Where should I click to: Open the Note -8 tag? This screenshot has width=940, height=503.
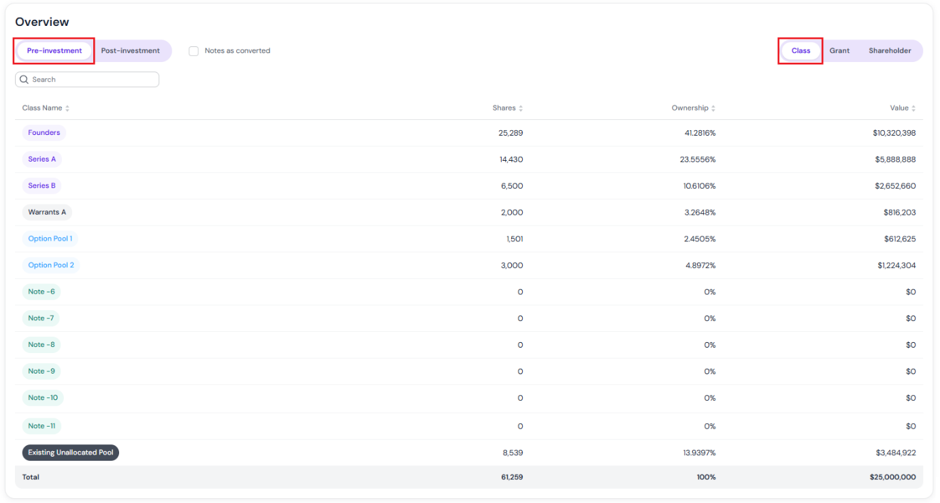[41, 345]
